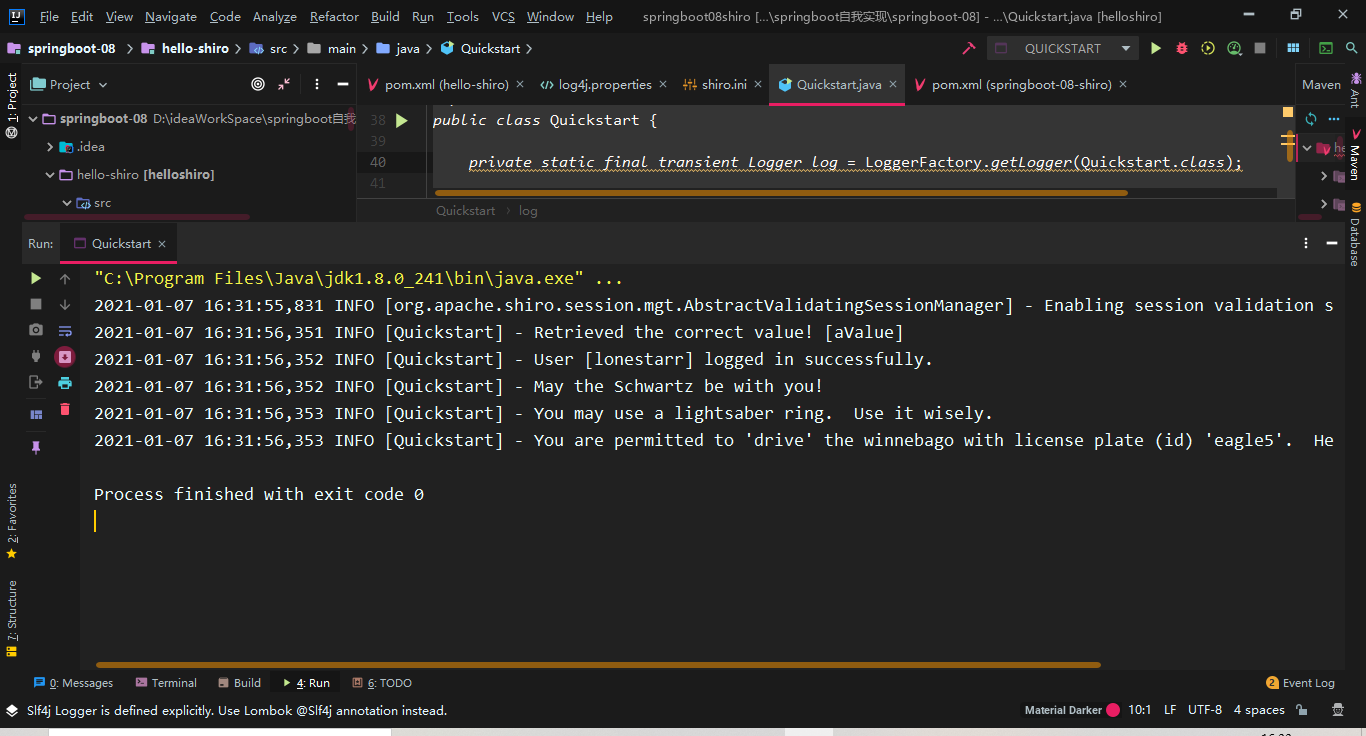Hide the Project panel
Viewport: 1366px width, 736px height.
coord(341,85)
